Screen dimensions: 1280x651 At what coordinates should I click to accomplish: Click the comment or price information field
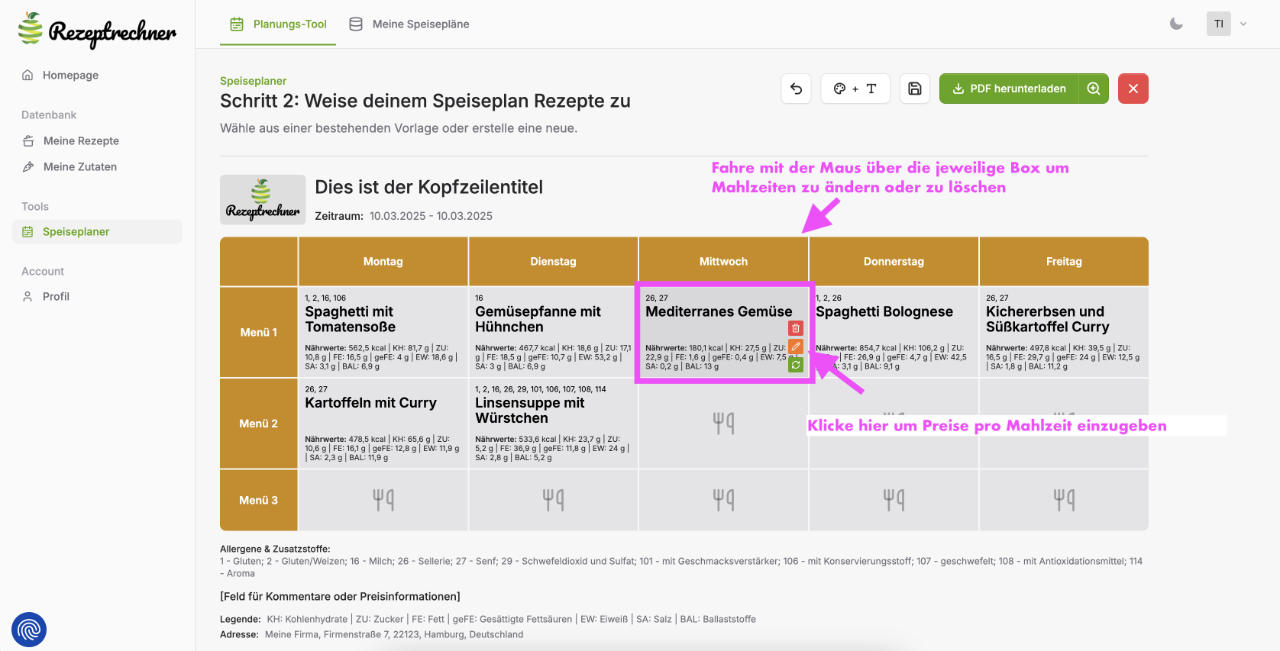pos(340,597)
